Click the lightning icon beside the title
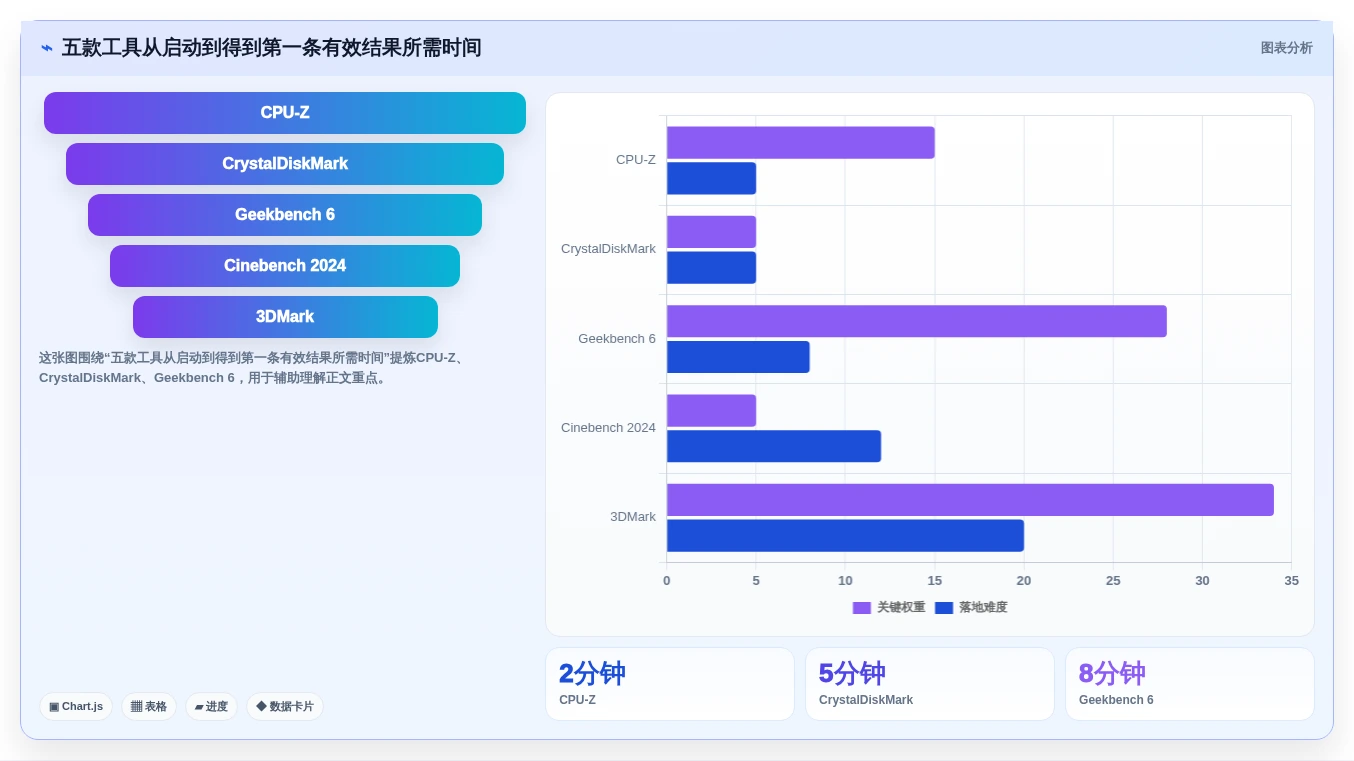This screenshot has width=1354, height=761. tap(47, 48)
